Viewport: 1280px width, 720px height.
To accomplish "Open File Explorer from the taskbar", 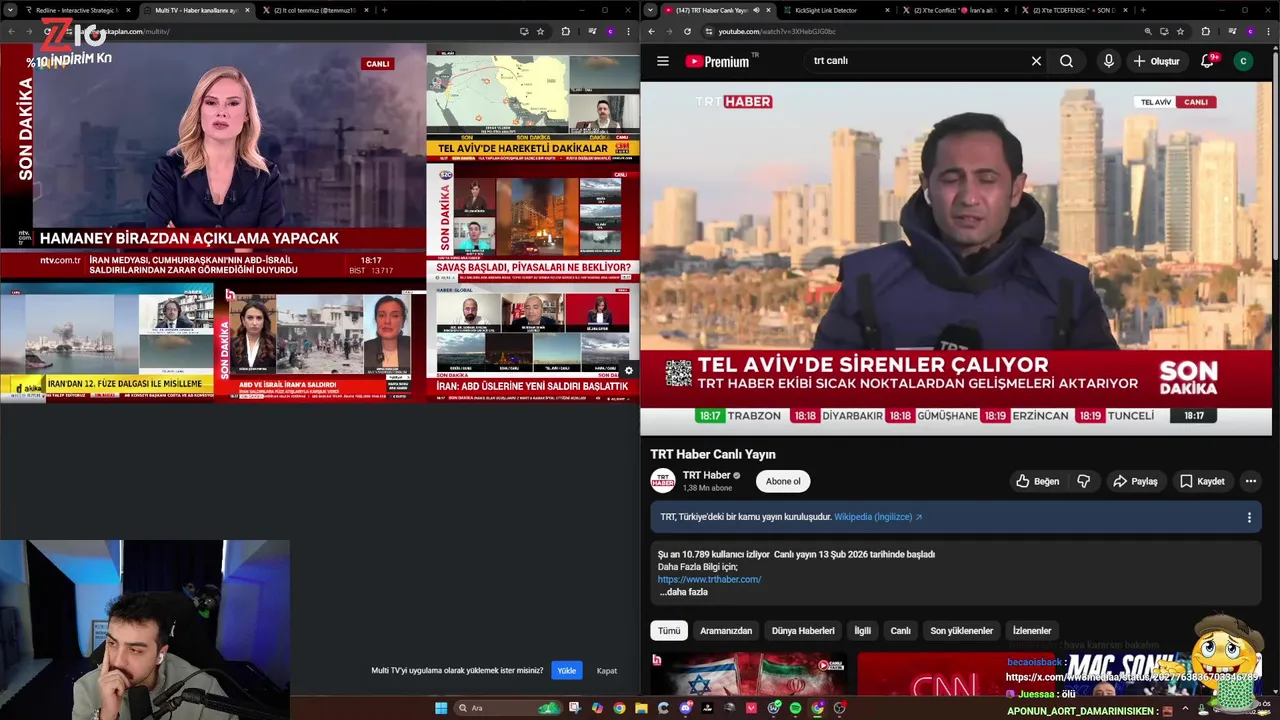I will (x=641, y=708).
